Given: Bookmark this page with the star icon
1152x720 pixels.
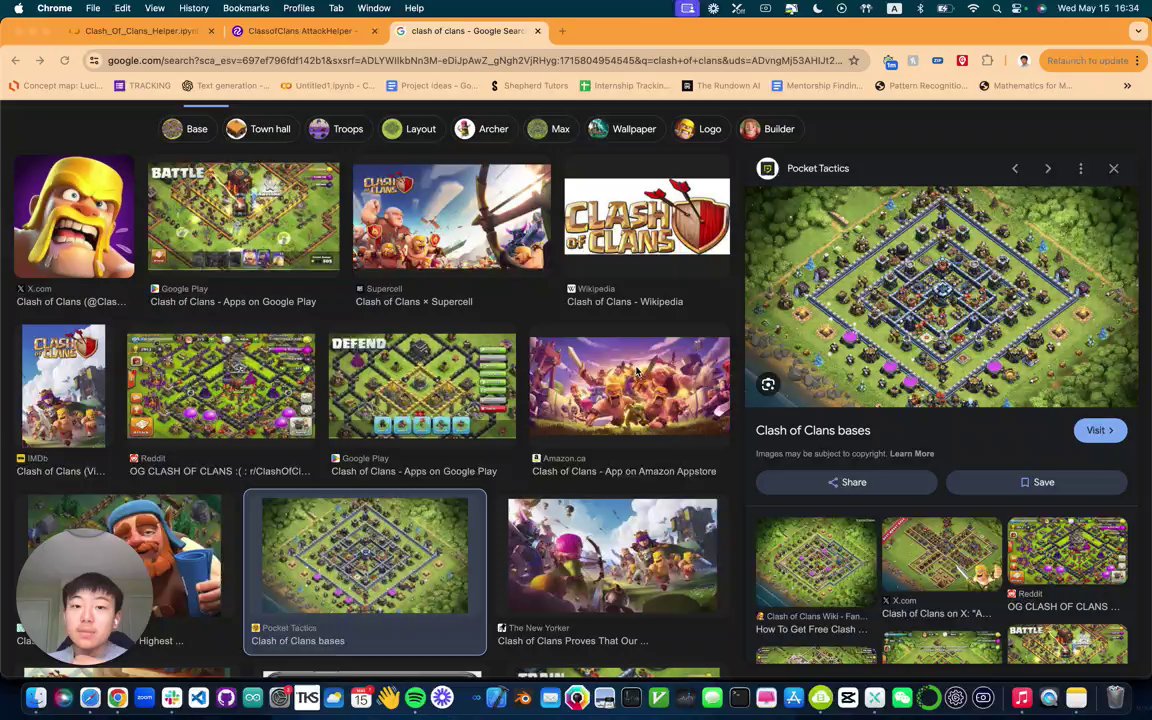Looking at the screenshot, I should coord(854,61).
